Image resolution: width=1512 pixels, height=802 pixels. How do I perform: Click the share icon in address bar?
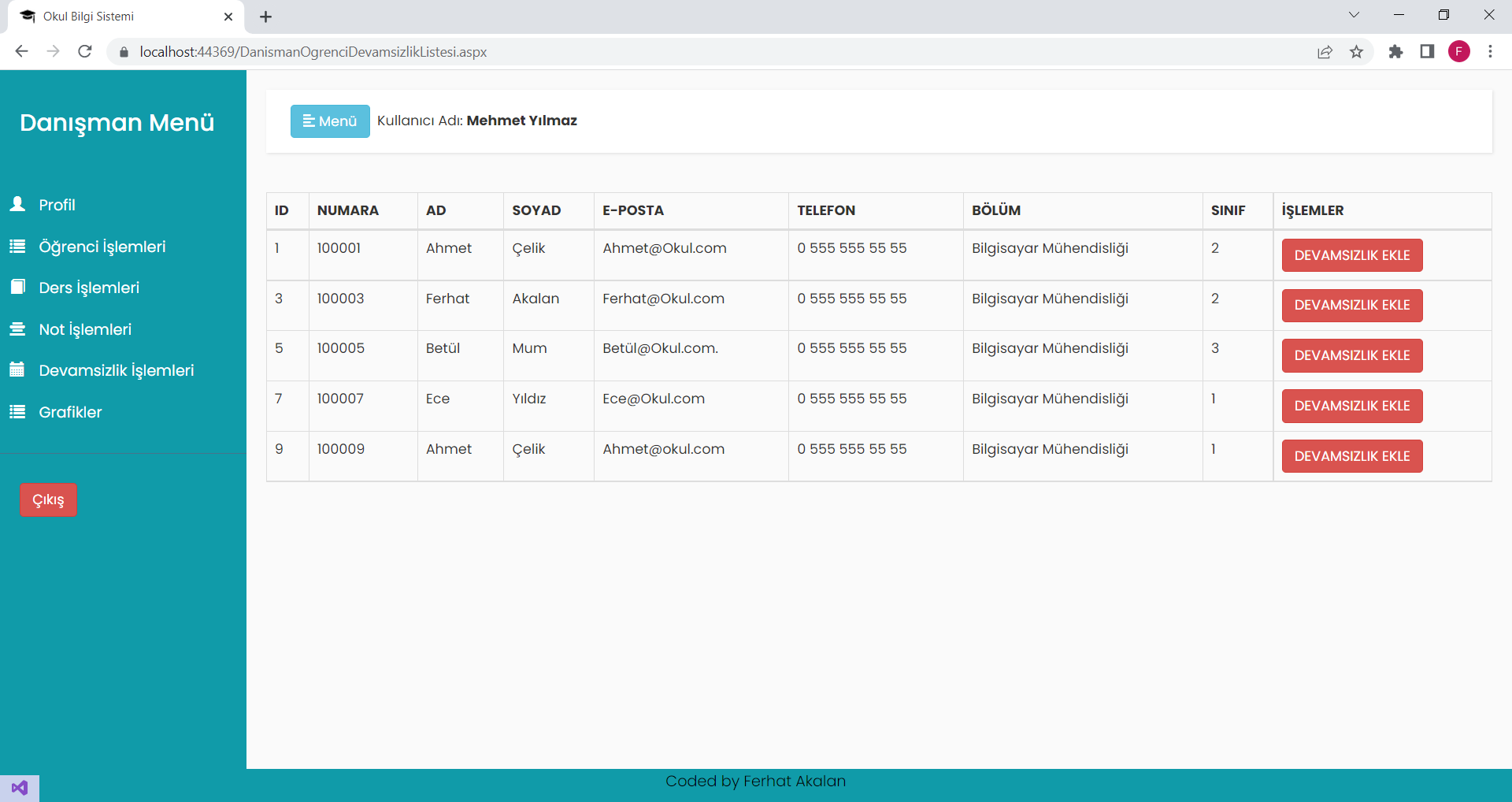coord(1325,51)
